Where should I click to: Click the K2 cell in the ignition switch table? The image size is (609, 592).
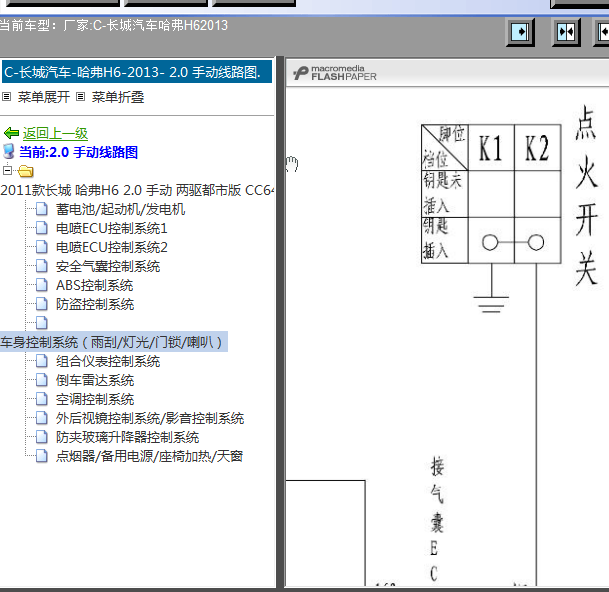[x=537, y=148]
